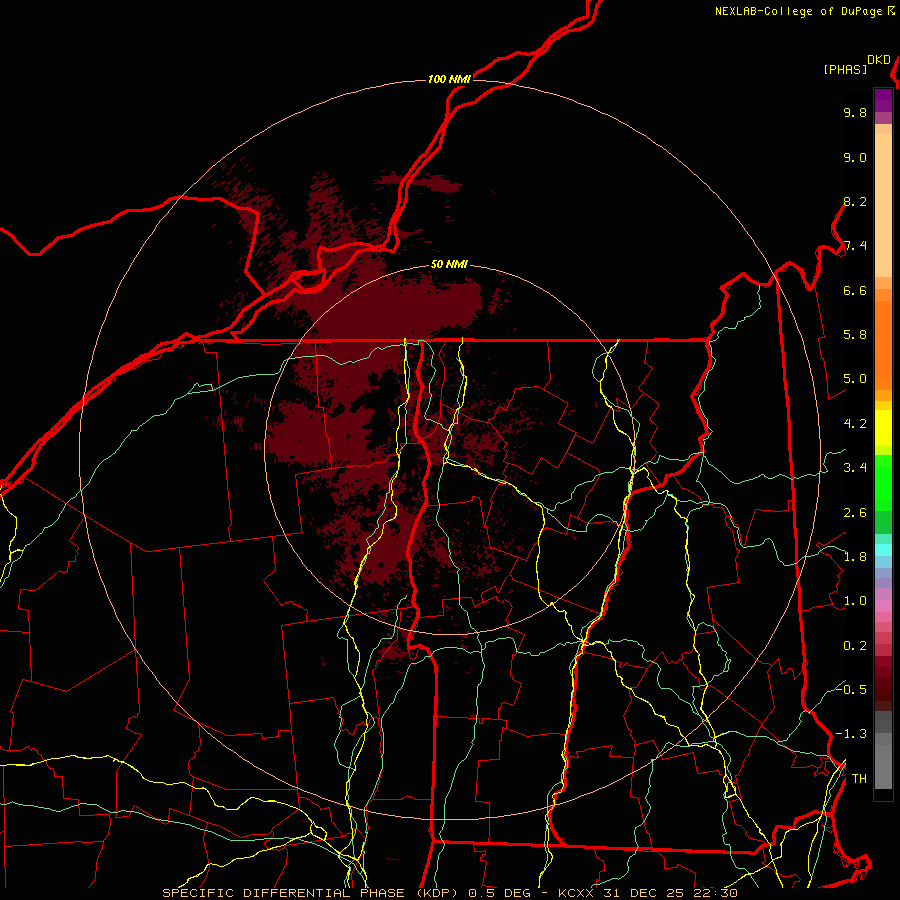
Task: Click the 9.8 value on color scale
Action: point(855,112)
